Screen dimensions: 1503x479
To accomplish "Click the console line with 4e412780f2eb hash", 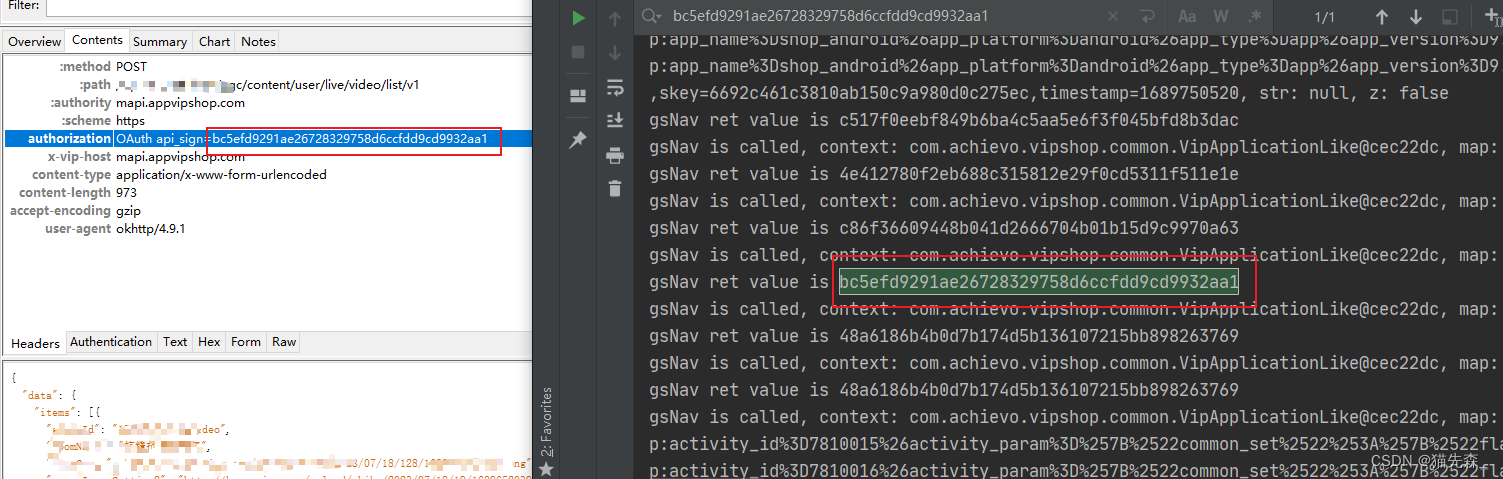I will [x=944, y=174].
